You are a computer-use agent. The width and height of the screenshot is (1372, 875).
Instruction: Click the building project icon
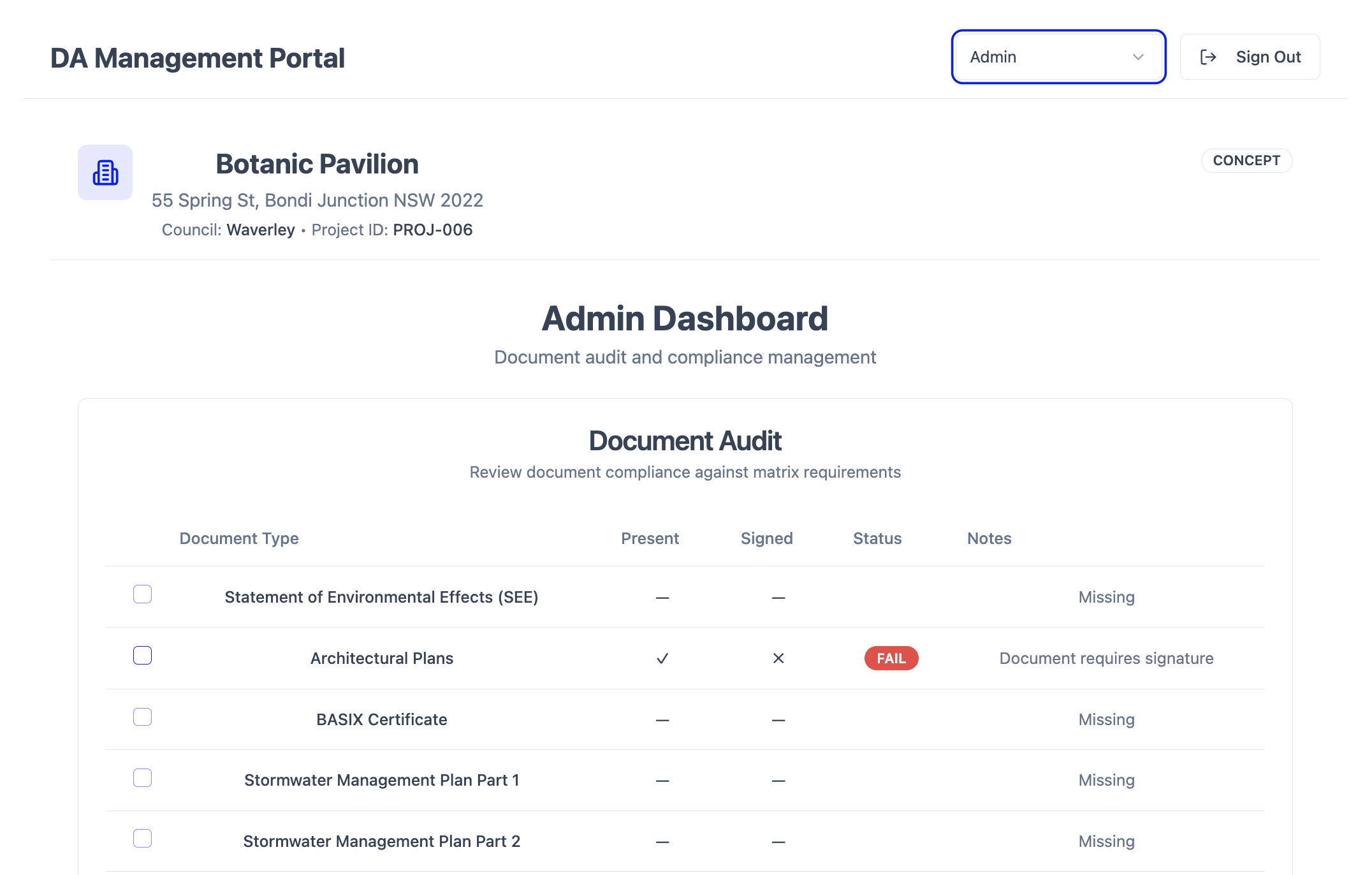tap(105, 173)
